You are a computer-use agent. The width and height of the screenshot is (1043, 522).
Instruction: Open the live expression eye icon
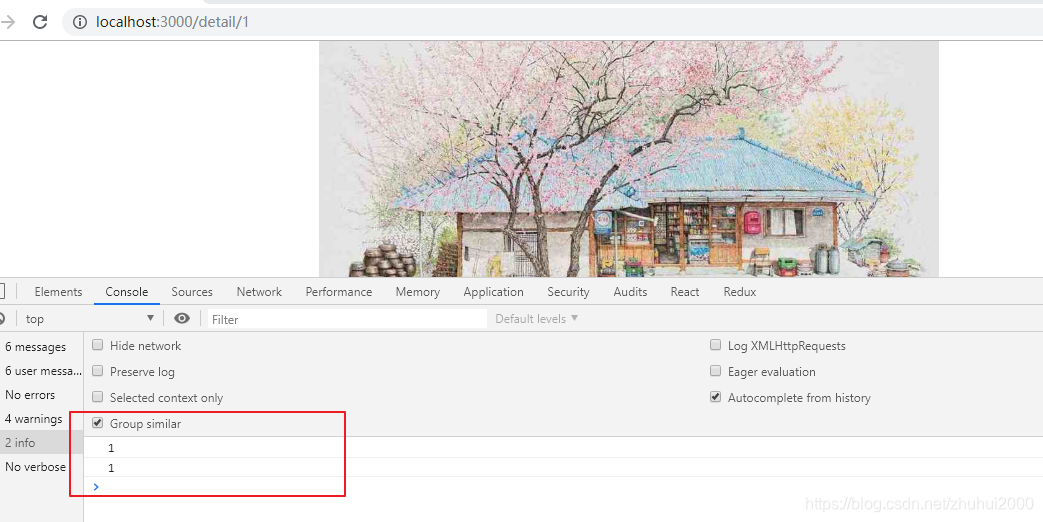(x=182, y=319)
